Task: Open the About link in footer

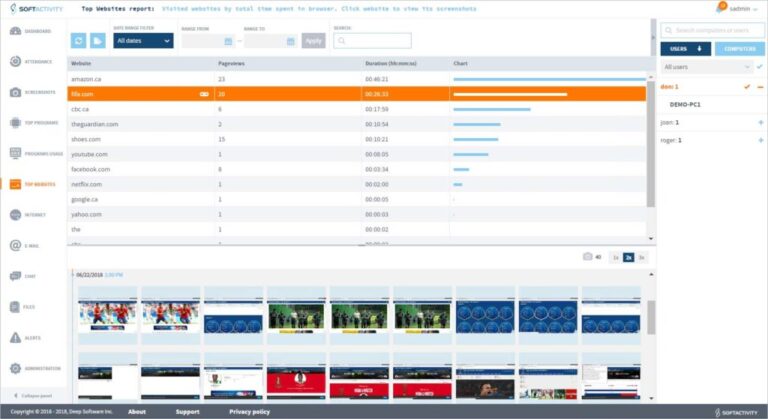Action: [x=137, y=412]
